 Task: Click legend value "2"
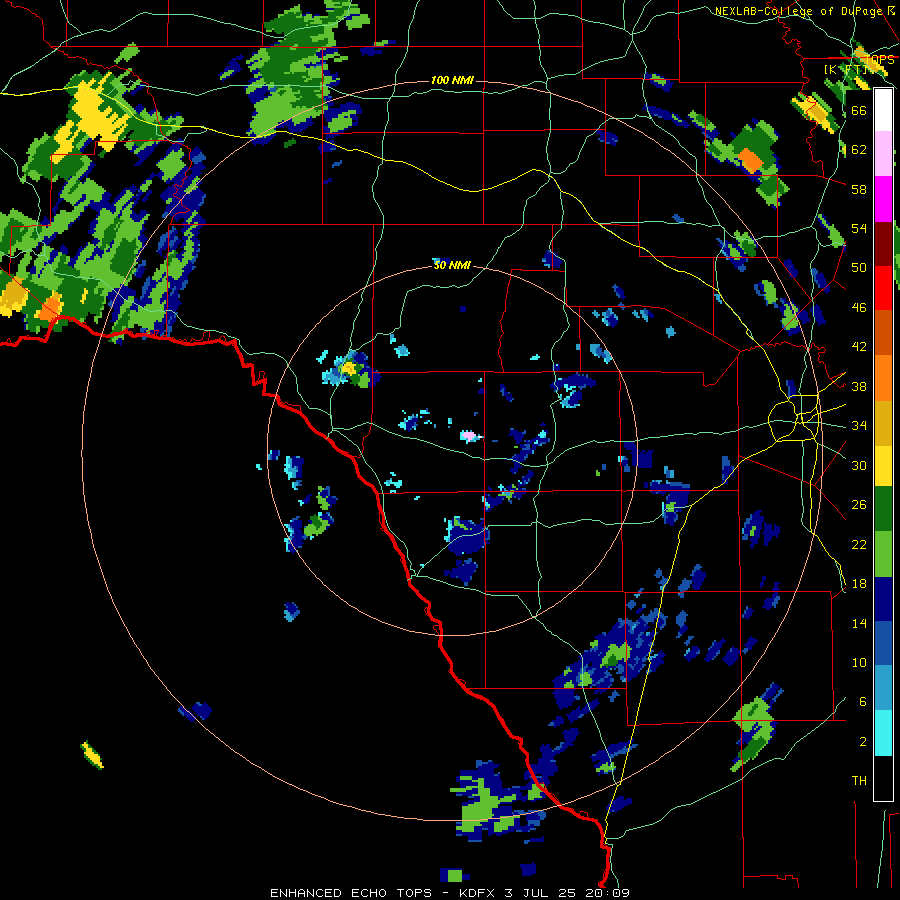point(863,742)
